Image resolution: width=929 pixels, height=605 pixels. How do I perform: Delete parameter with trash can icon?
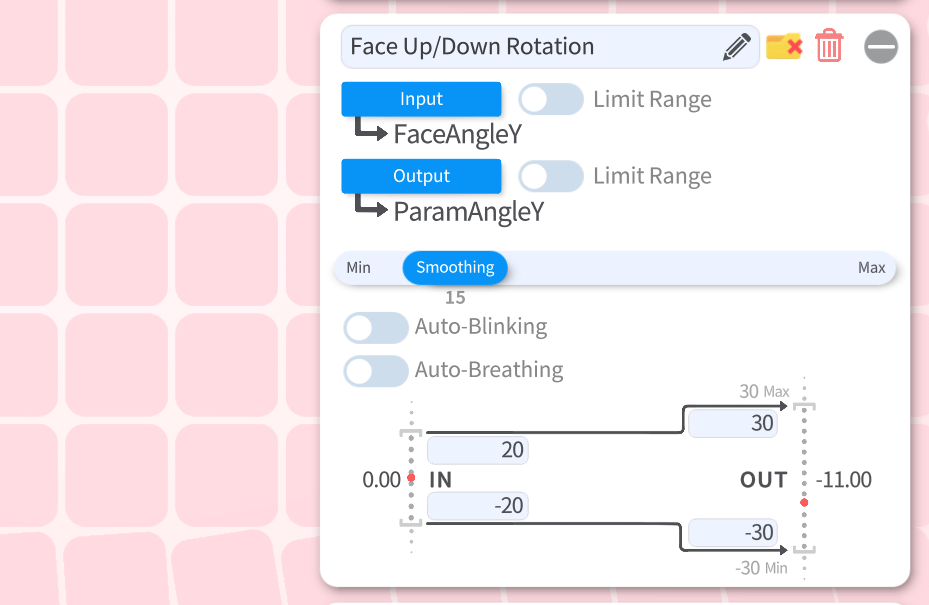tap(829, 46)
